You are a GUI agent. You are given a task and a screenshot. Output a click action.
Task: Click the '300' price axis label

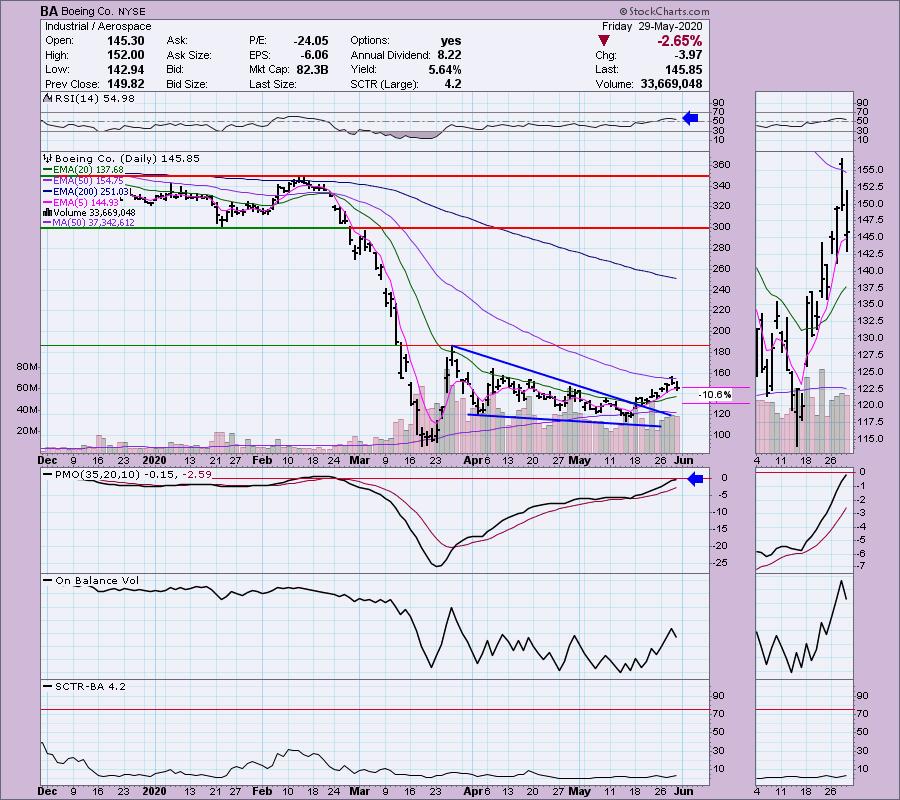(721, 227)
